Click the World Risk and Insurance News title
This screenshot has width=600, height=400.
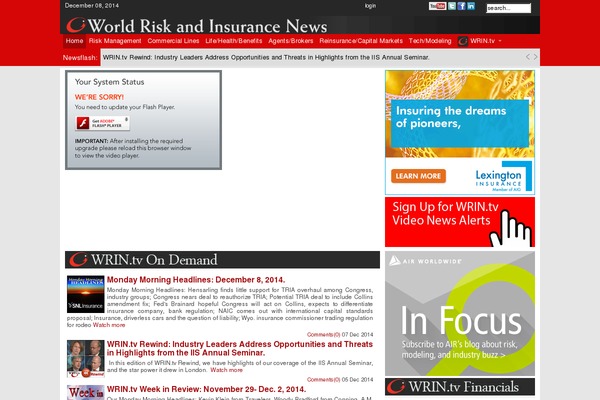pos(207,26)
